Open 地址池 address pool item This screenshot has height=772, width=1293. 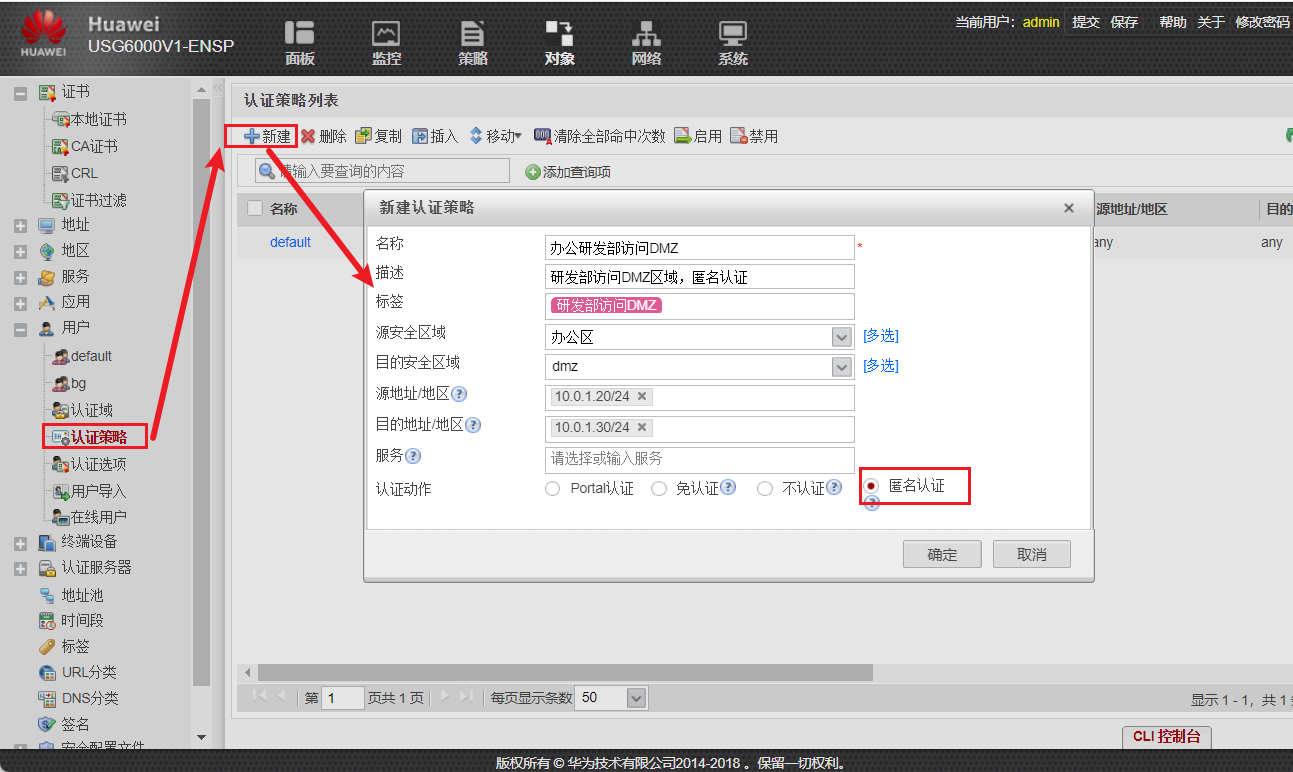(82, 595)
